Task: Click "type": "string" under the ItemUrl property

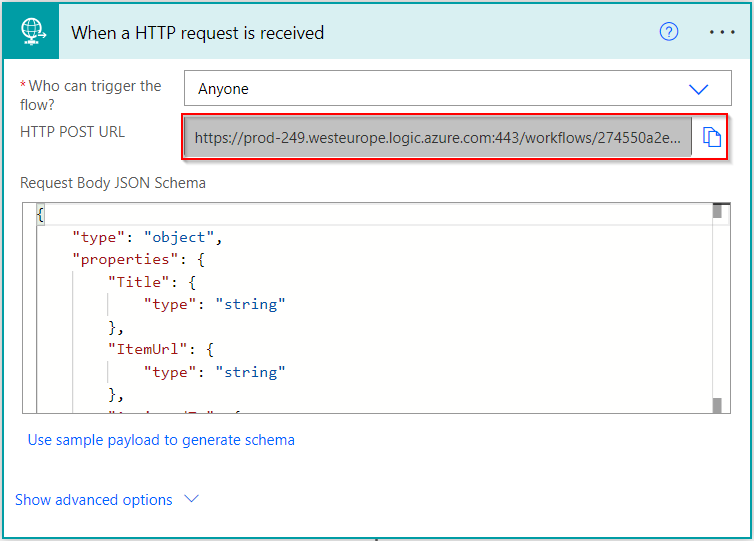Action: pos(215,372)
